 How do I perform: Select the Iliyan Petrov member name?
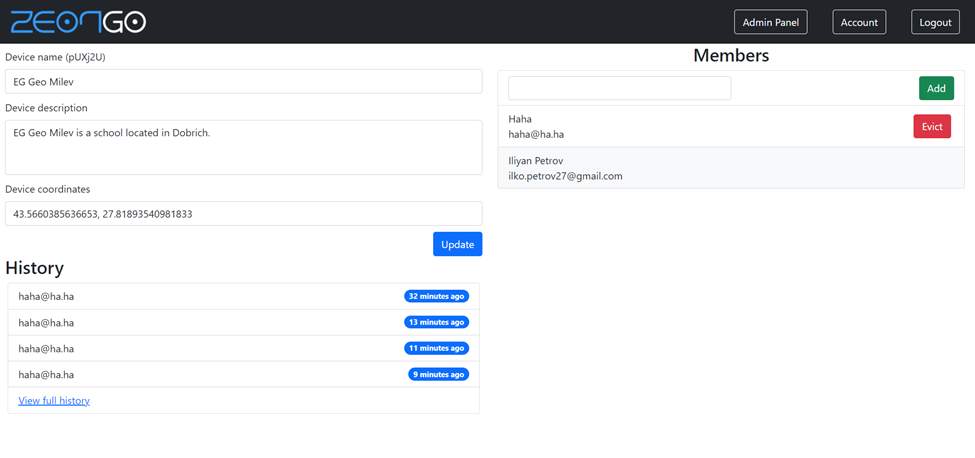pyautogui.click(x=535, y=161)
